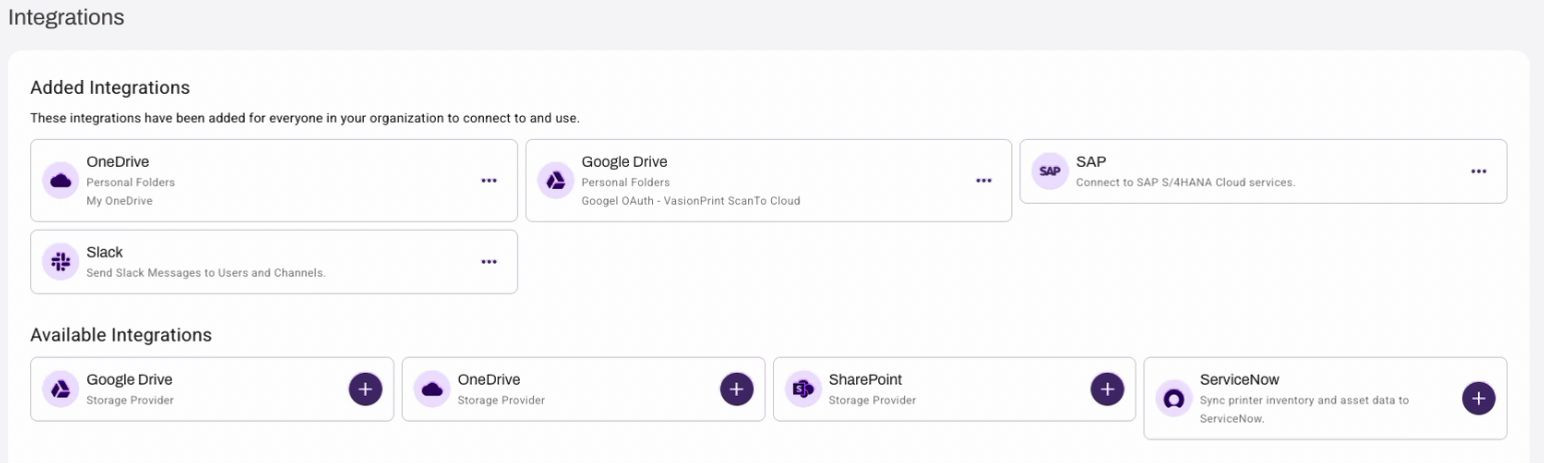Click the SAP logo icon

1049,171
